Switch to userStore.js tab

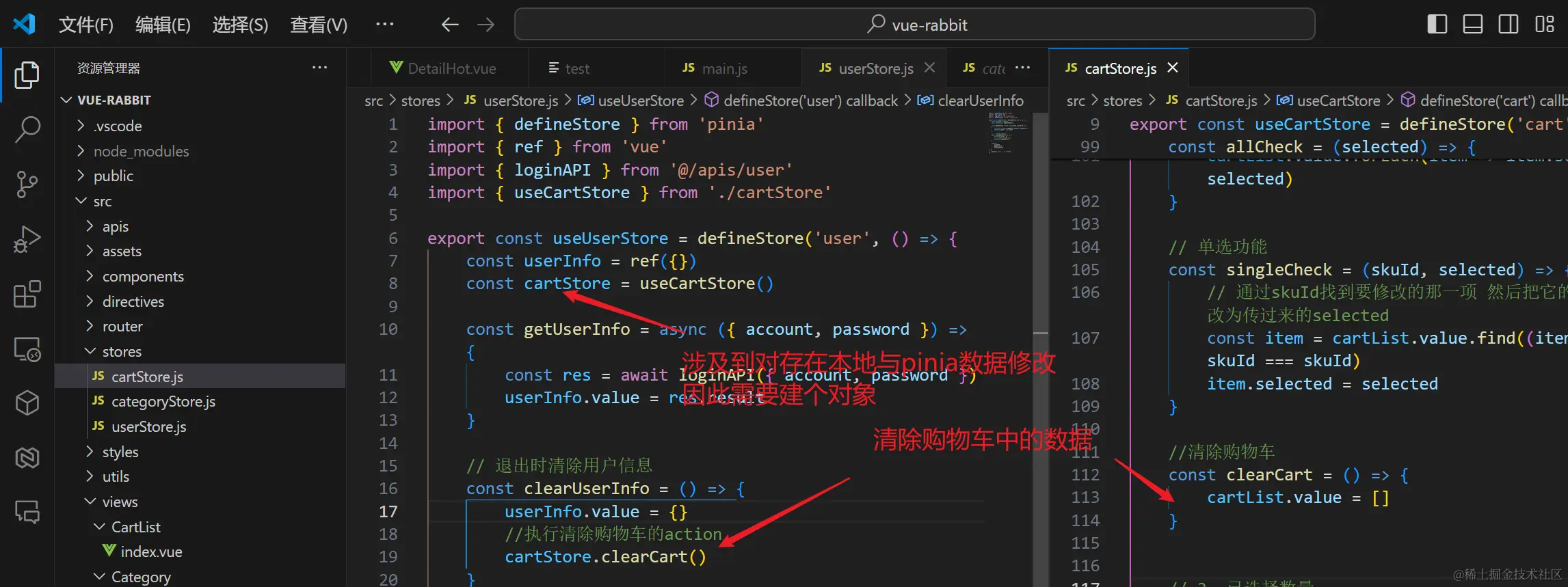click(873, 68)
